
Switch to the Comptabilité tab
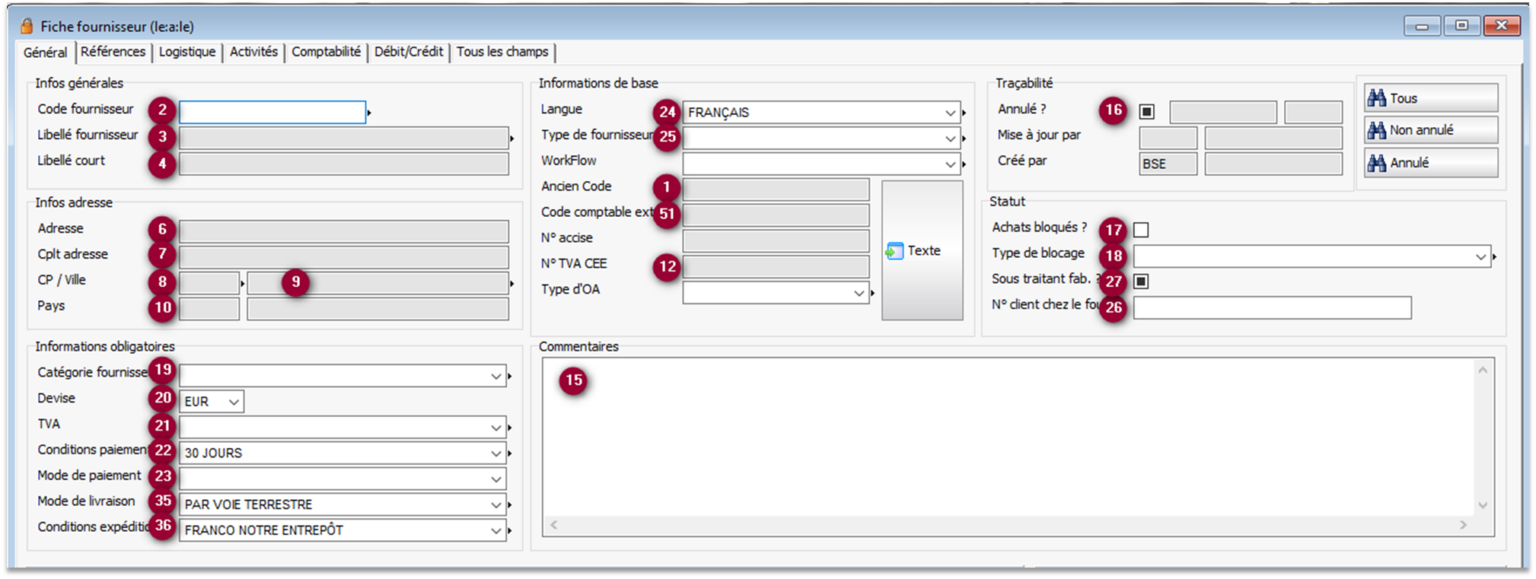coord(326,52)
